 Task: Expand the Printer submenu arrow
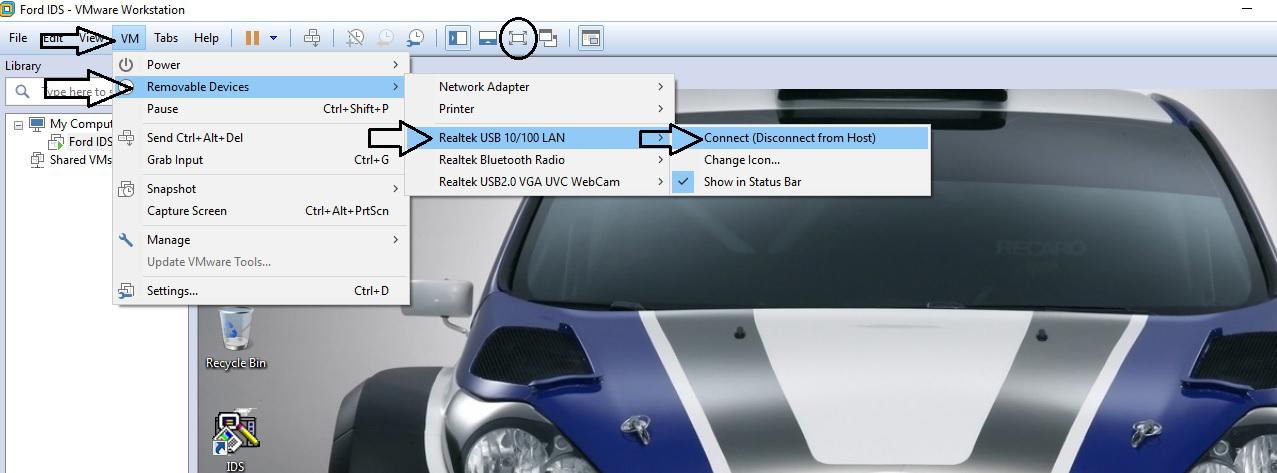(660, 109)
